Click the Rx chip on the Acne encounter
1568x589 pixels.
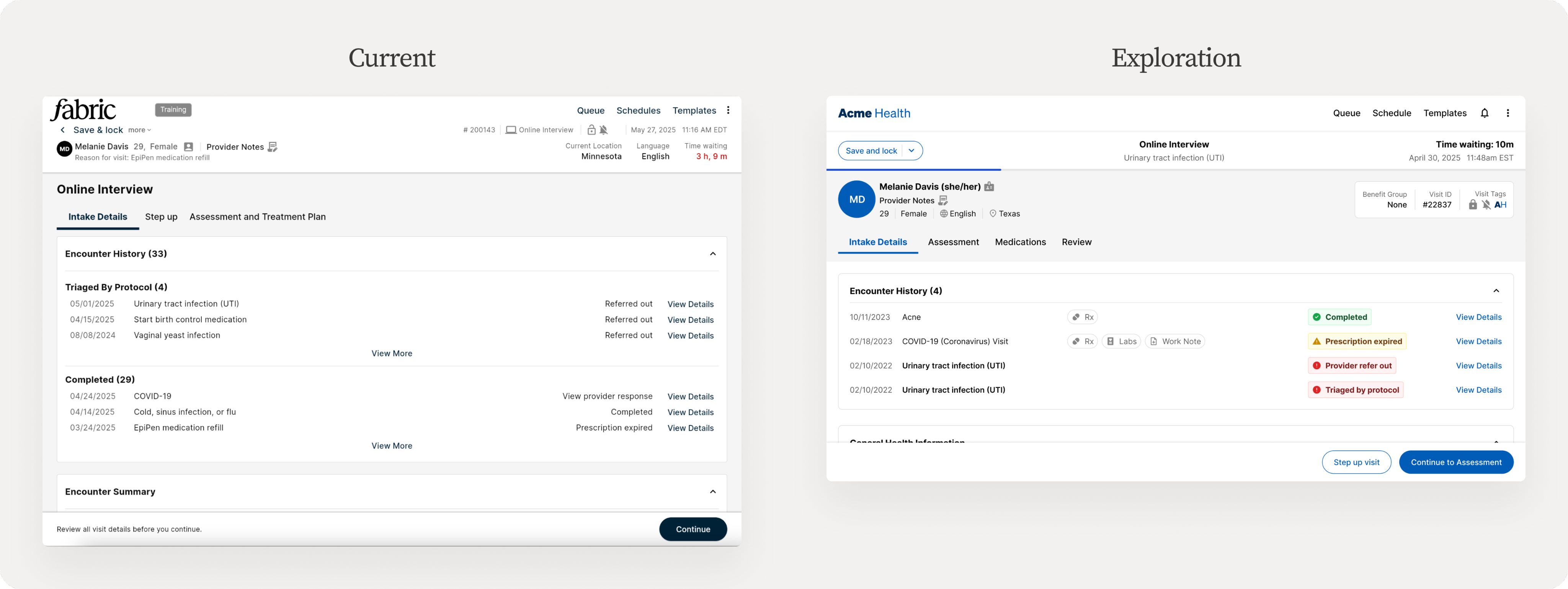[1083, 317]
